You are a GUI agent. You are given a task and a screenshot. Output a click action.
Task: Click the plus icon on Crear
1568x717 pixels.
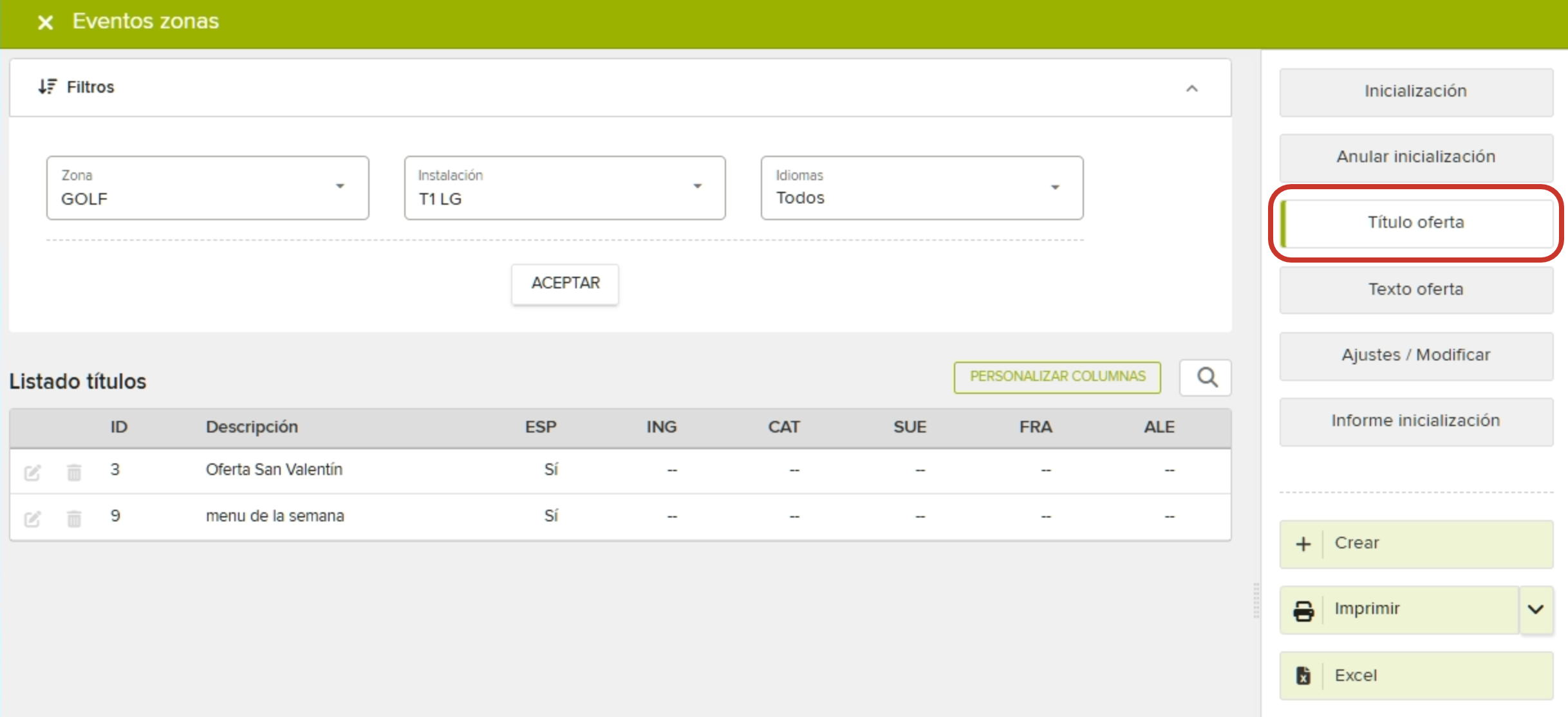click(x=1303, y=545)
